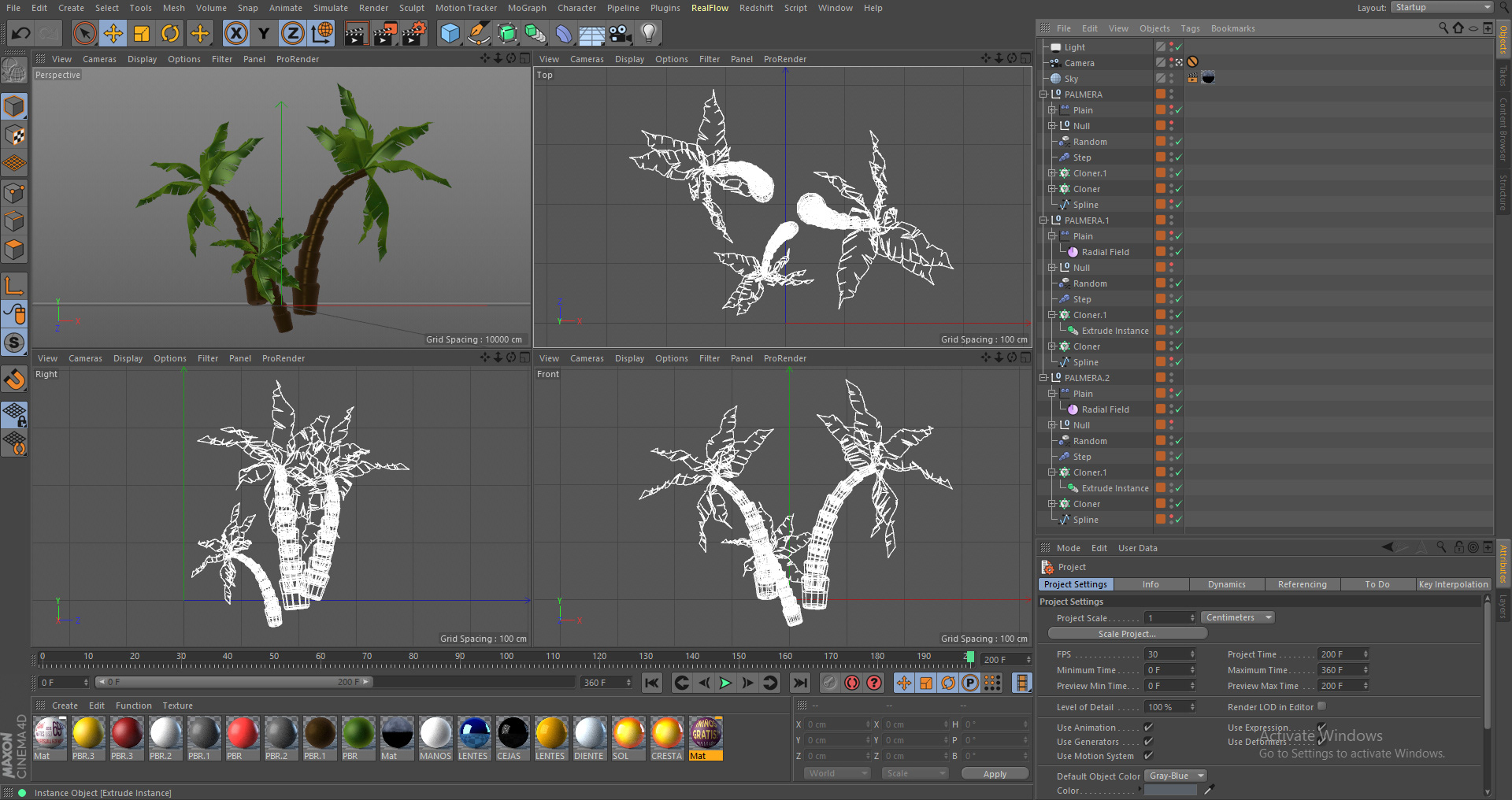Select the Rotate tool
The image size is (1512, 800).
pos(170,33)
